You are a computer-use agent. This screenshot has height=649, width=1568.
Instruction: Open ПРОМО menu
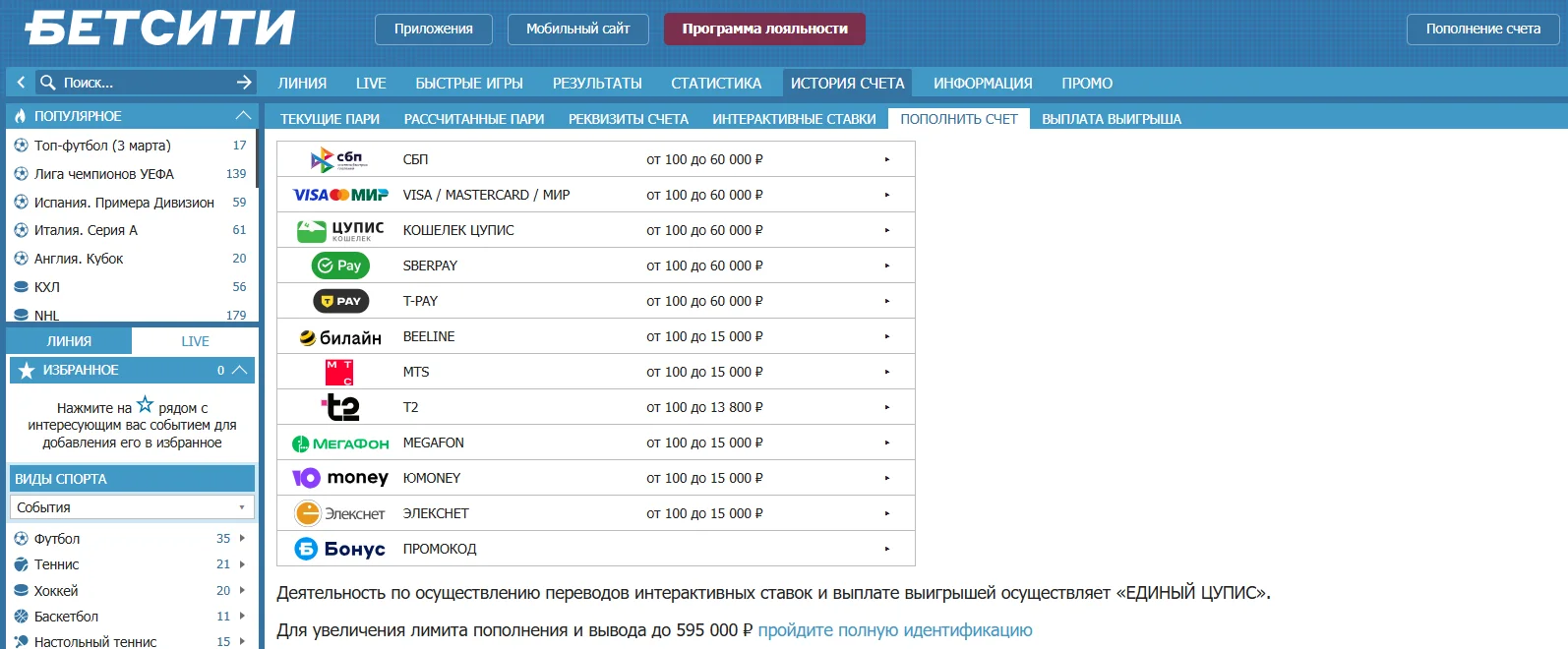point(1087,84)
